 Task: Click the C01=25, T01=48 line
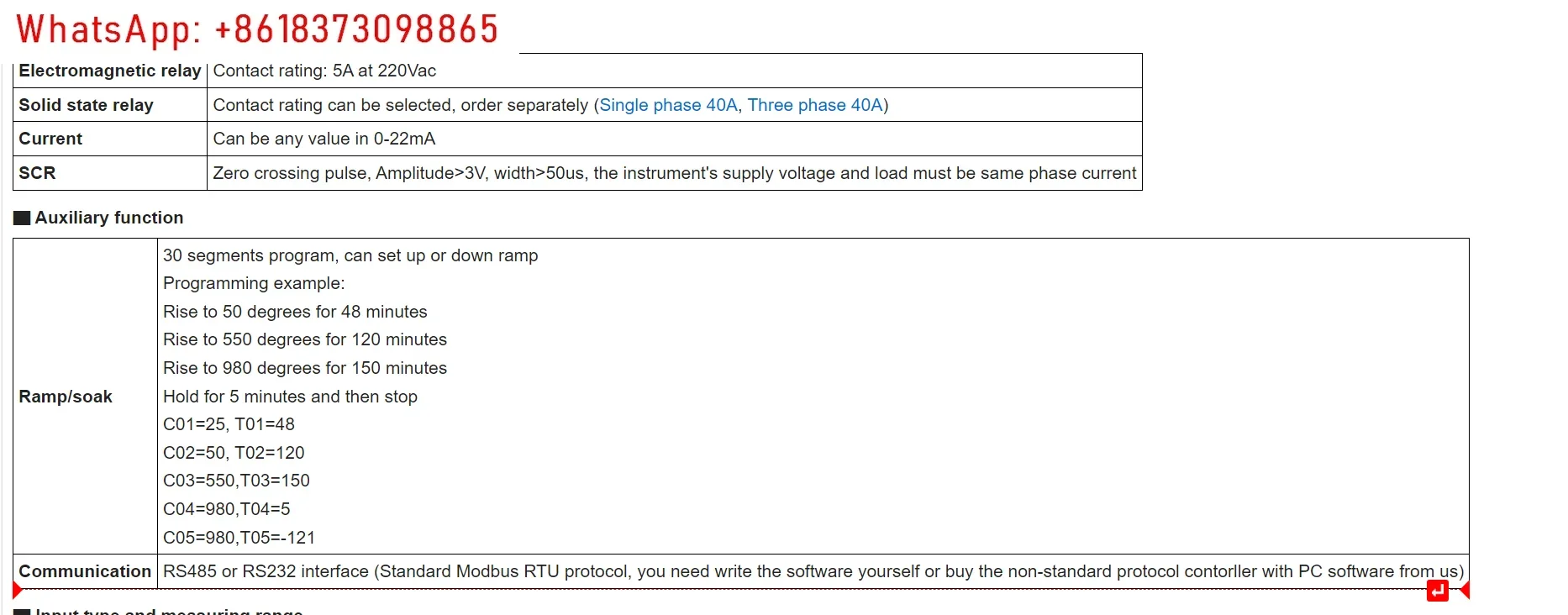coord(229,424)
